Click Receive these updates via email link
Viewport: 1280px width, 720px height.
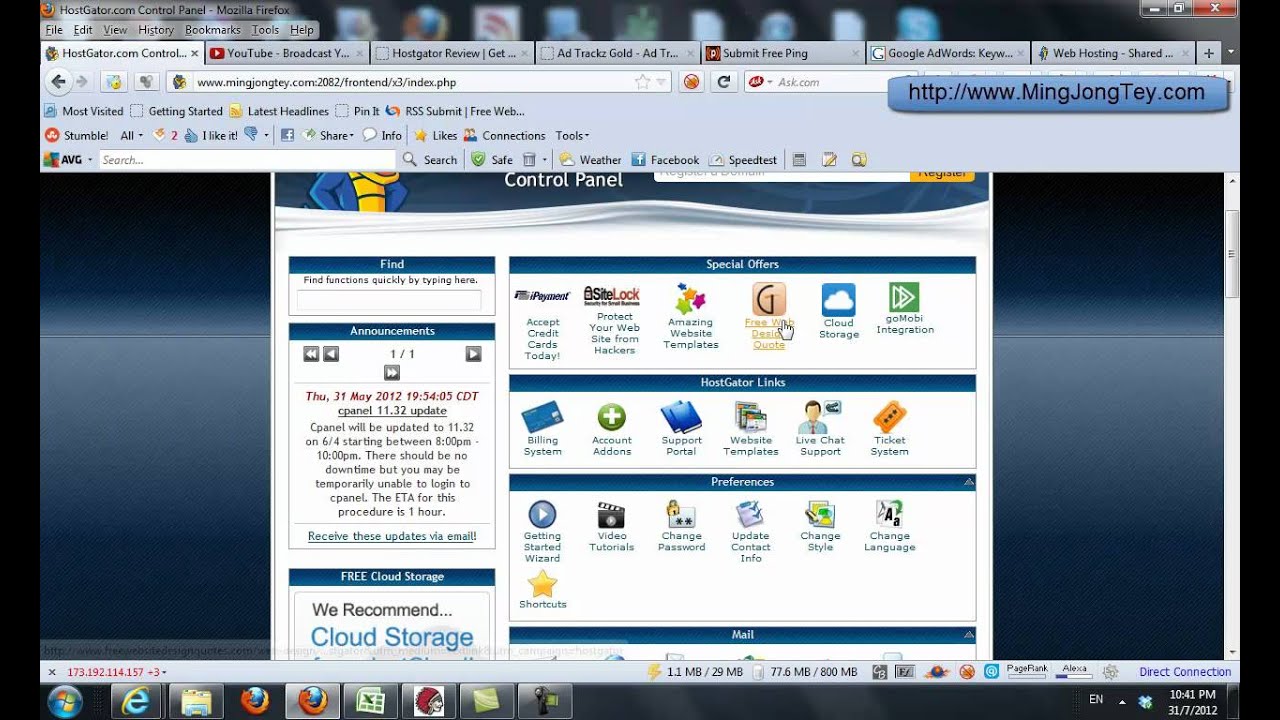coord(392,536)
